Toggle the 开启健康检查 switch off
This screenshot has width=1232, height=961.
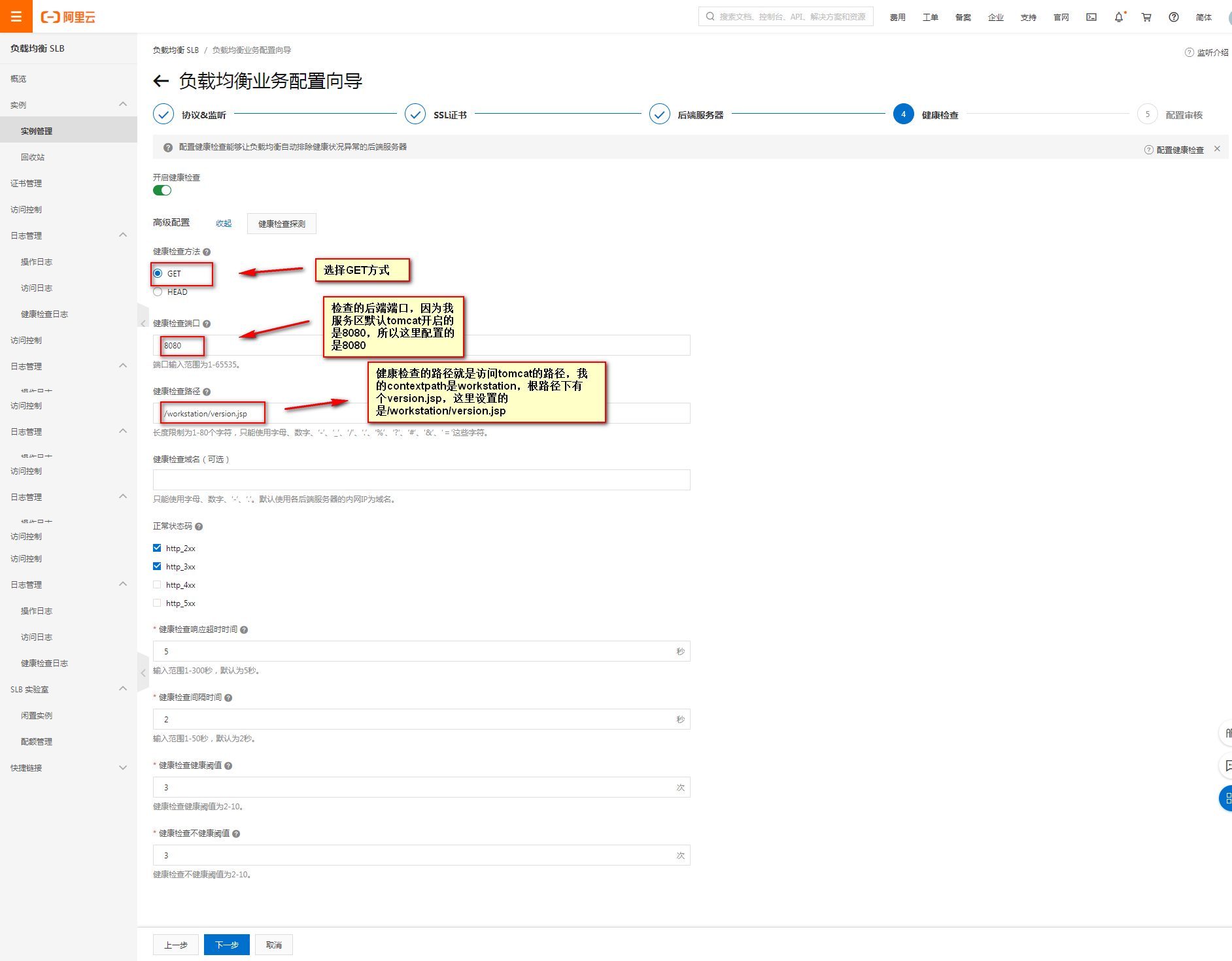click(162, 190)
